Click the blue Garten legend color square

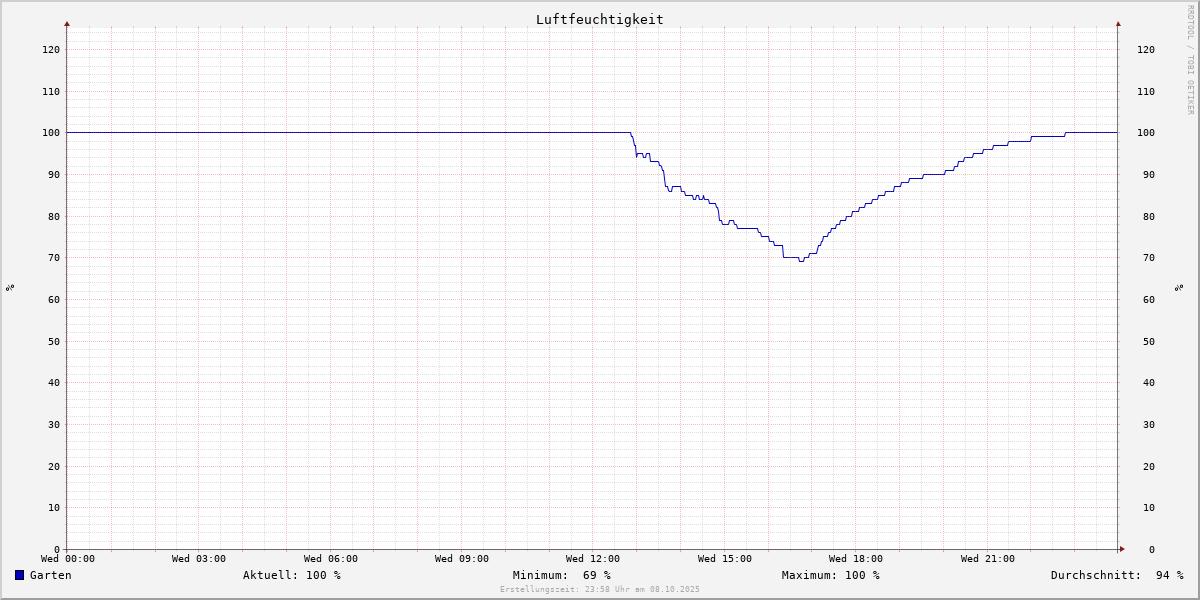[19, 575]
